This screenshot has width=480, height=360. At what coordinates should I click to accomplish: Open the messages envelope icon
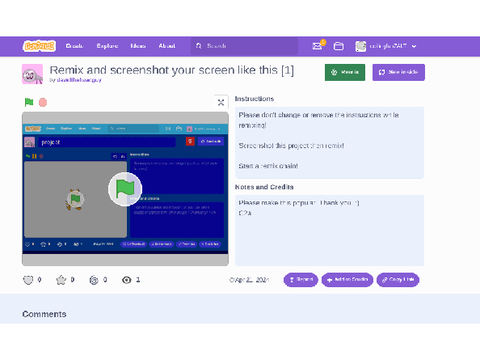(x=317, y=46)
